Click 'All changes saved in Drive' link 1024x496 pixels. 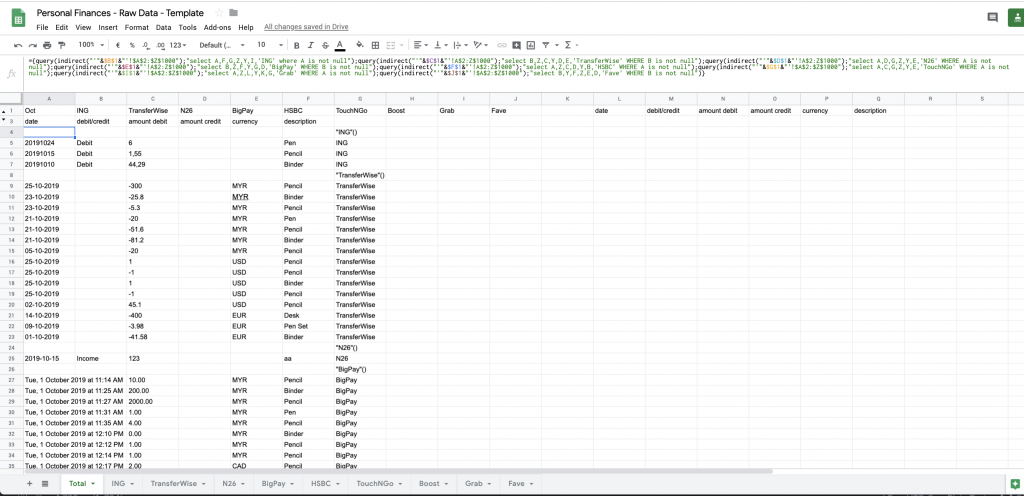tap(306, 27)
